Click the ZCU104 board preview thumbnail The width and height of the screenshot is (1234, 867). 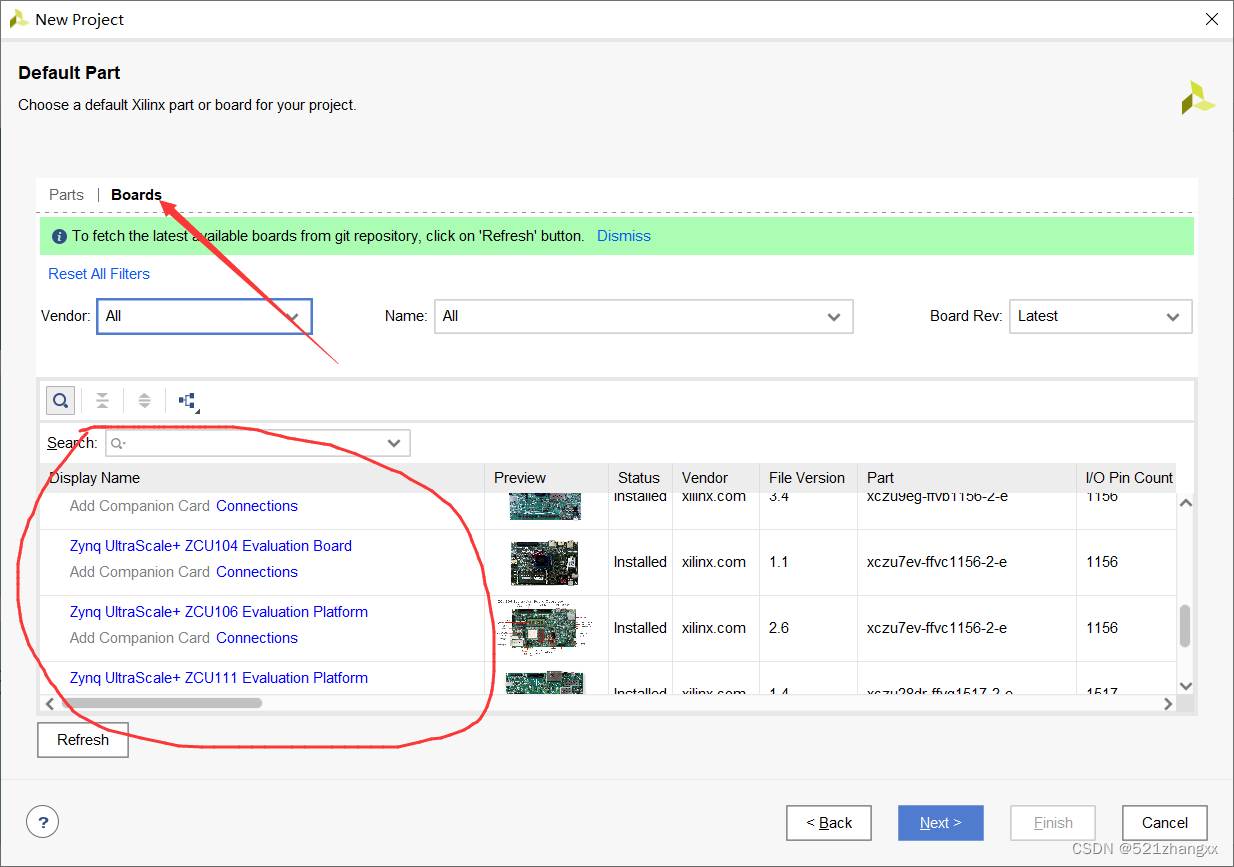(x=544, y=563)
